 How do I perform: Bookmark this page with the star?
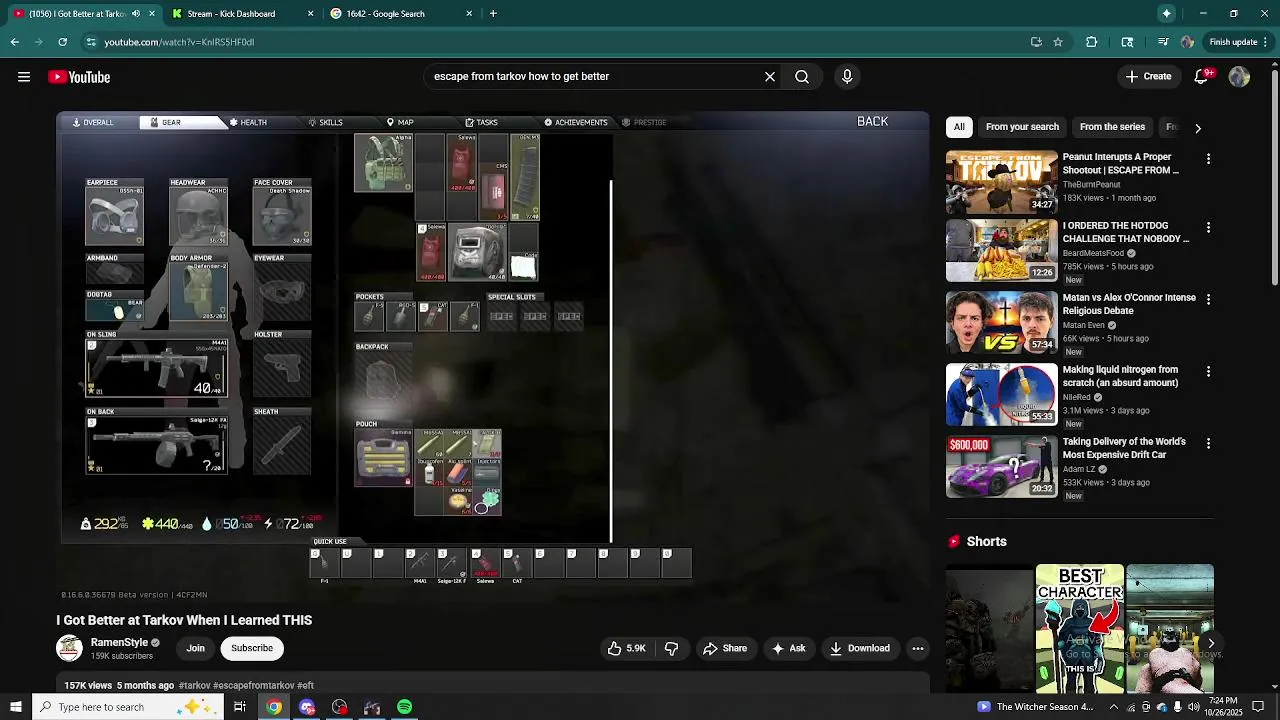(1058, 42)
